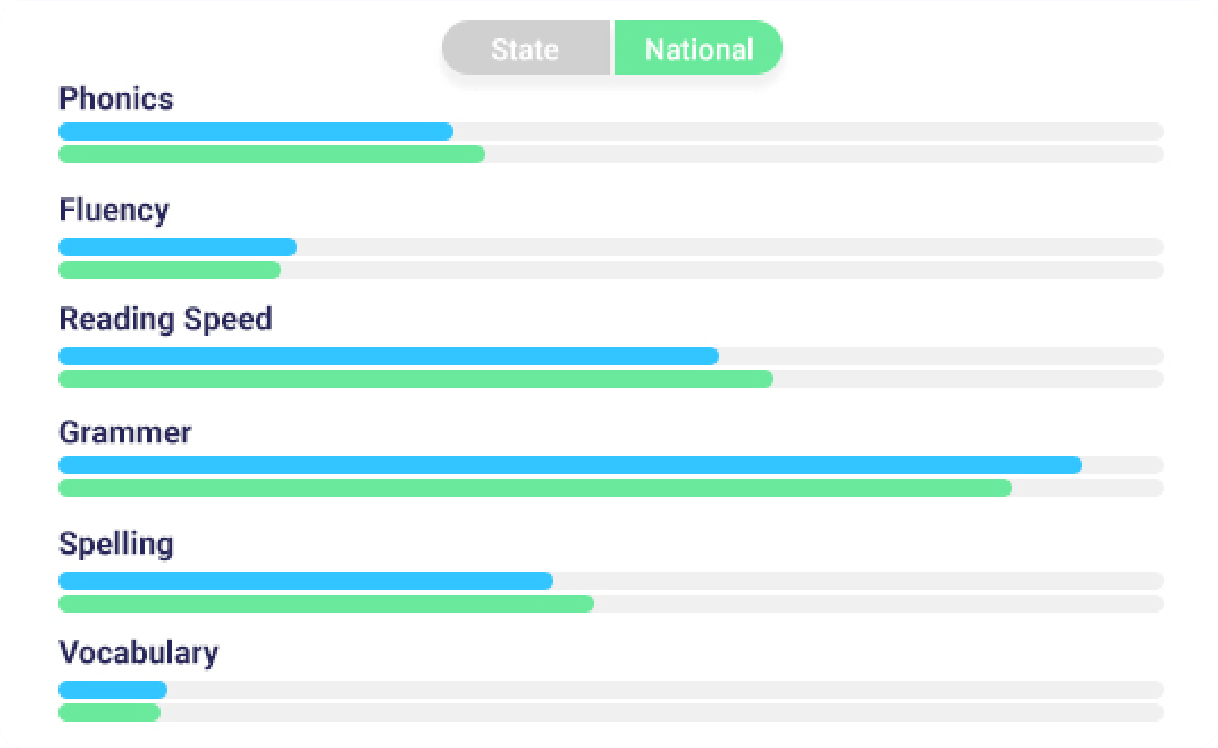
Task: Click the green Vocabulary progress bar
Action: point(110,713)
